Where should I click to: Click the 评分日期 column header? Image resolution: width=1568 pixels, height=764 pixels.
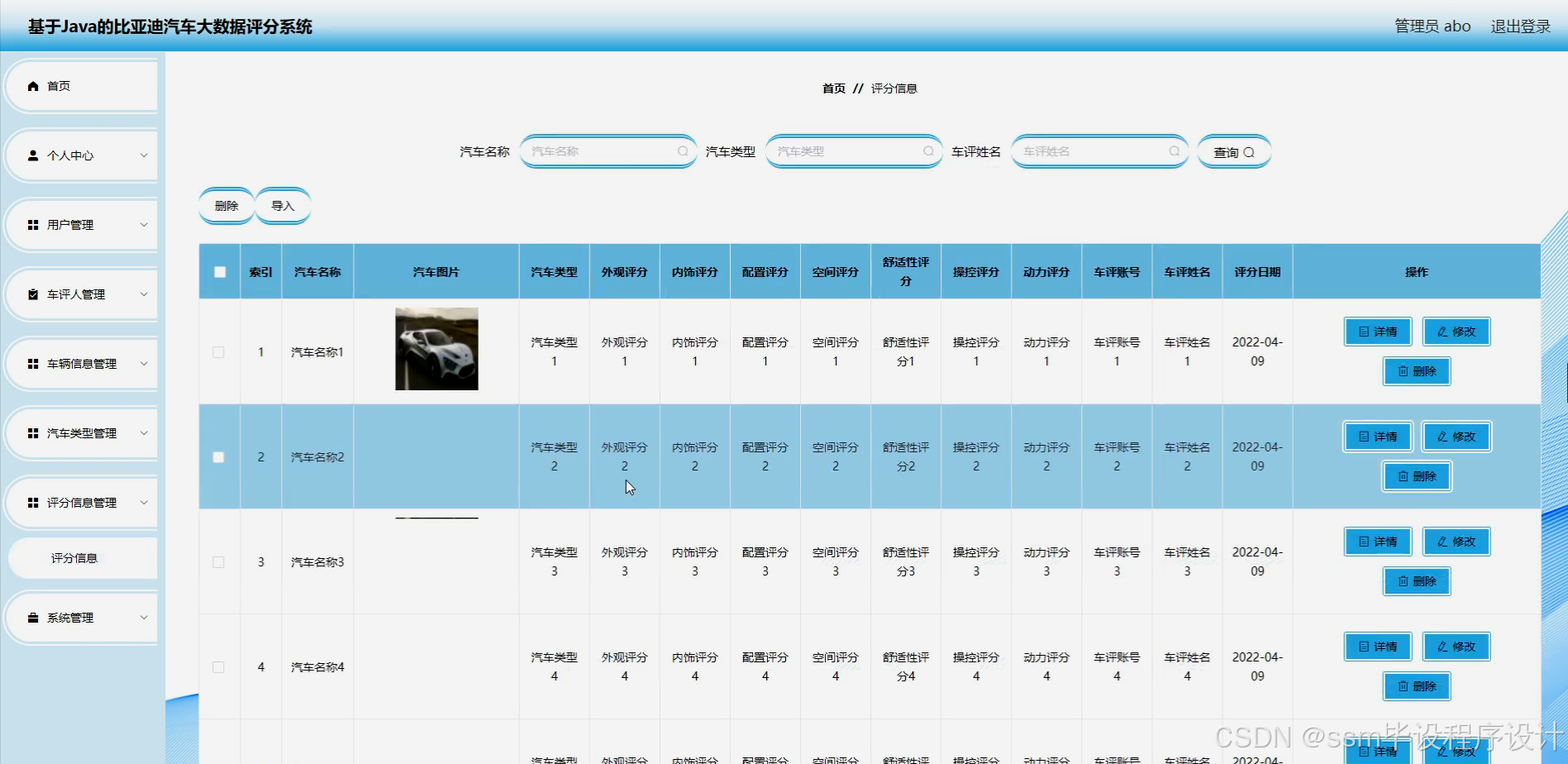click(x=1257, y=272)
